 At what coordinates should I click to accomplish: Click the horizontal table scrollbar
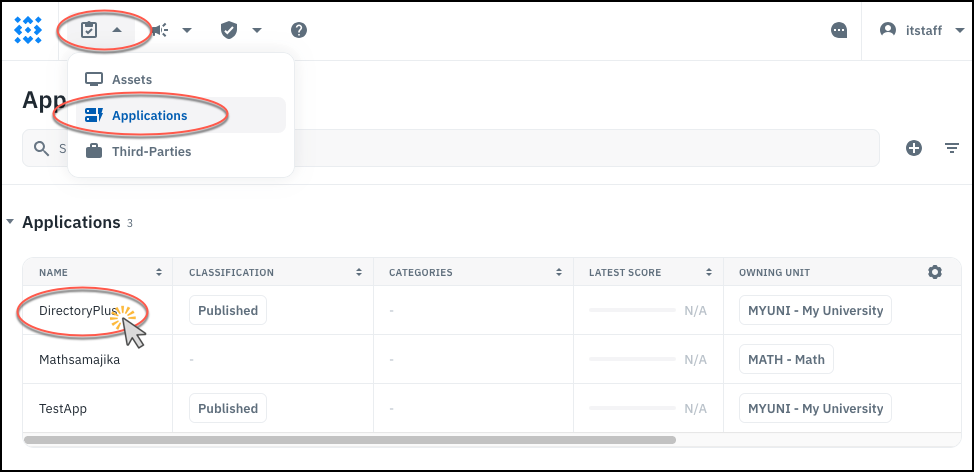(350, 439)
